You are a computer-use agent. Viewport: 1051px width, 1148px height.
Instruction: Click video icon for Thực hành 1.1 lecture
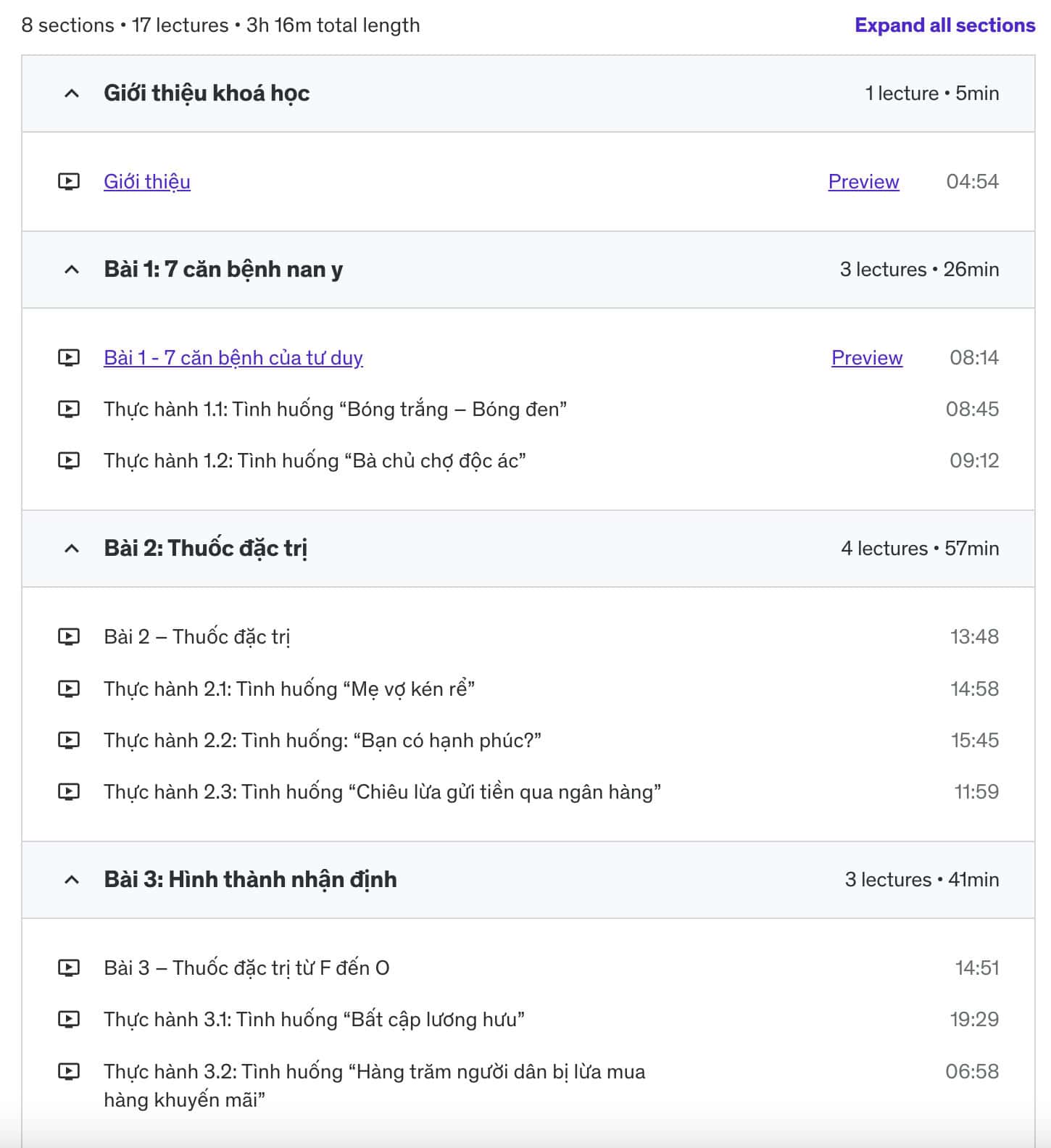click(x=69, y=409)
